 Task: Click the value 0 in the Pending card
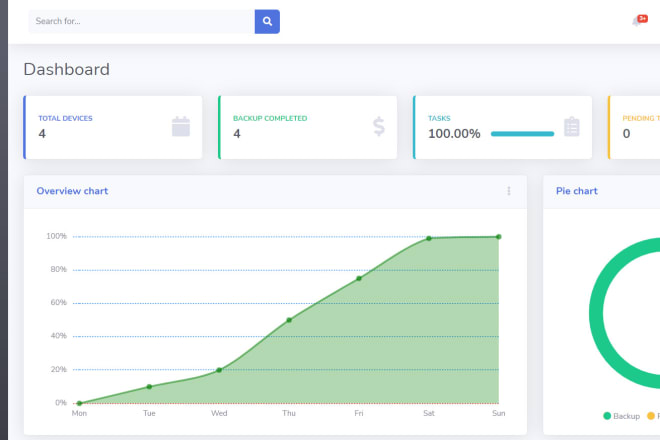626,134
